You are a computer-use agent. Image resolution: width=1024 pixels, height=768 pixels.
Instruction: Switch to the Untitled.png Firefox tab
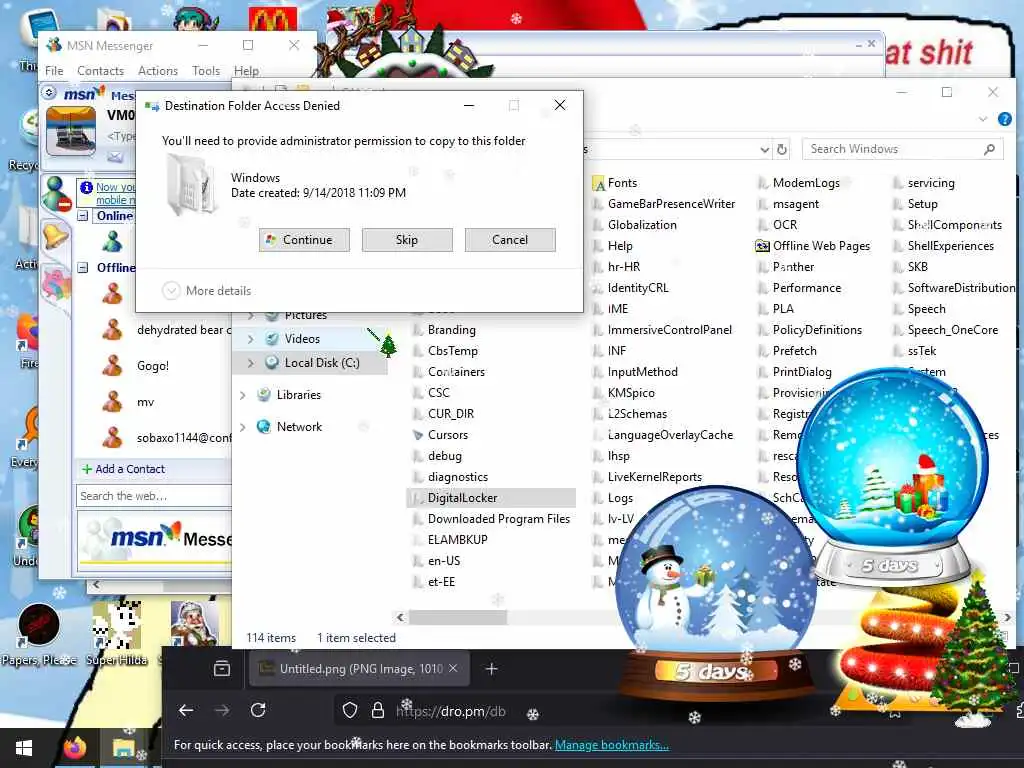[359, 669]
